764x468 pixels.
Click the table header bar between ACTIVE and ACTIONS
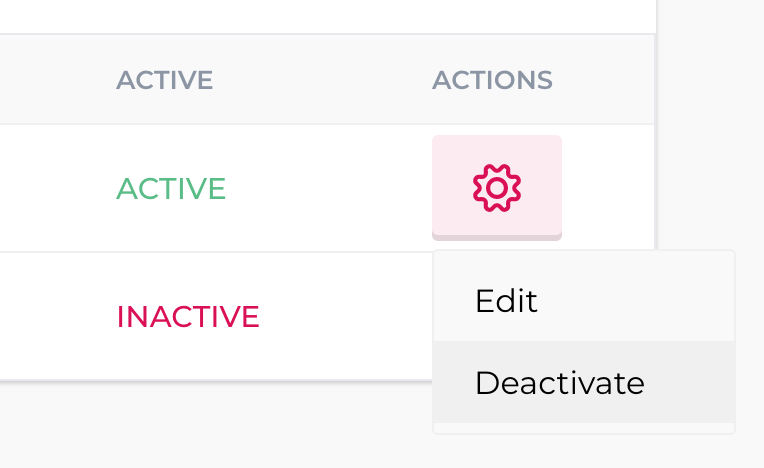[x=322, y=80]
